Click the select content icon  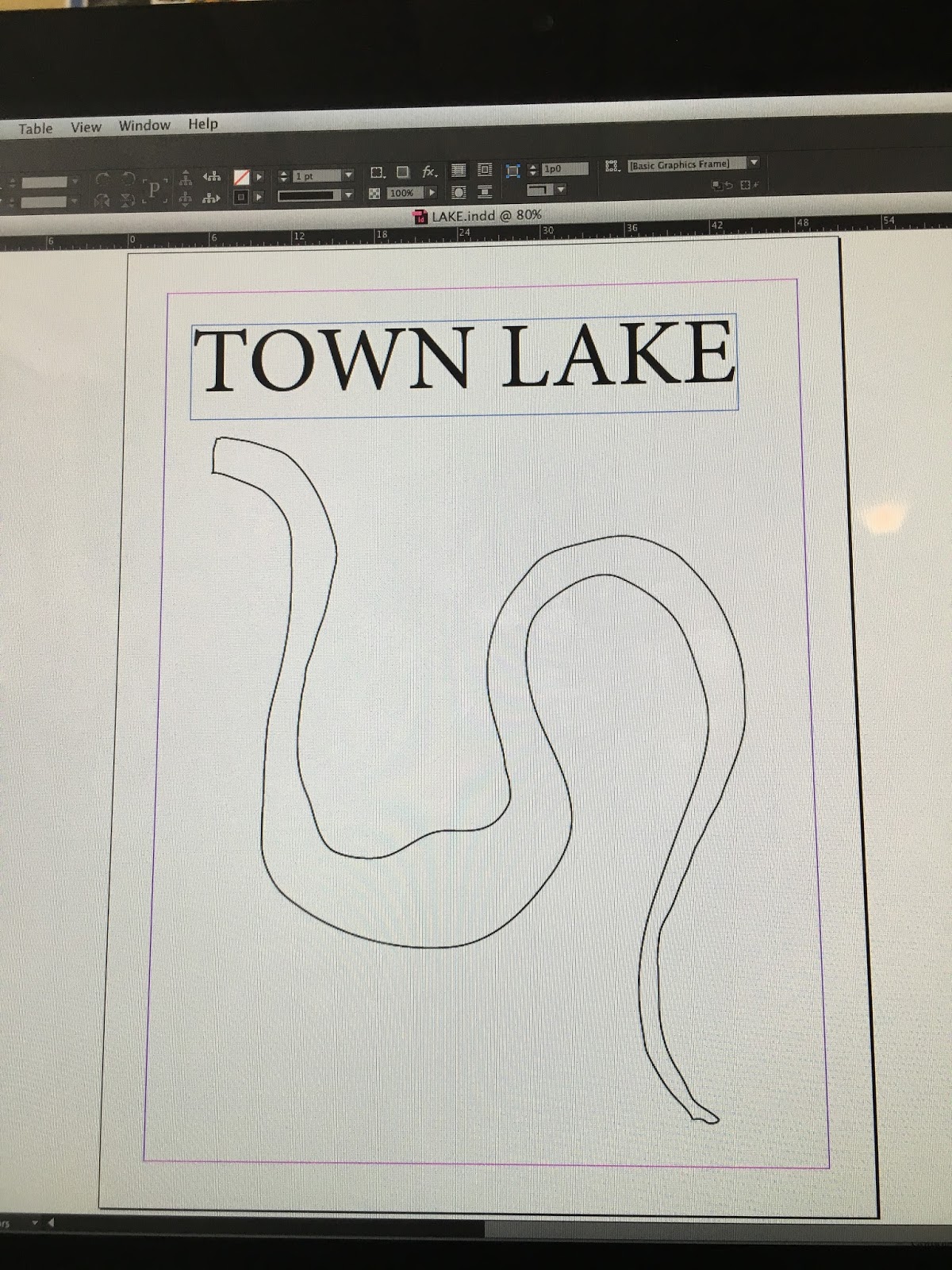click(x=186, y=198)
